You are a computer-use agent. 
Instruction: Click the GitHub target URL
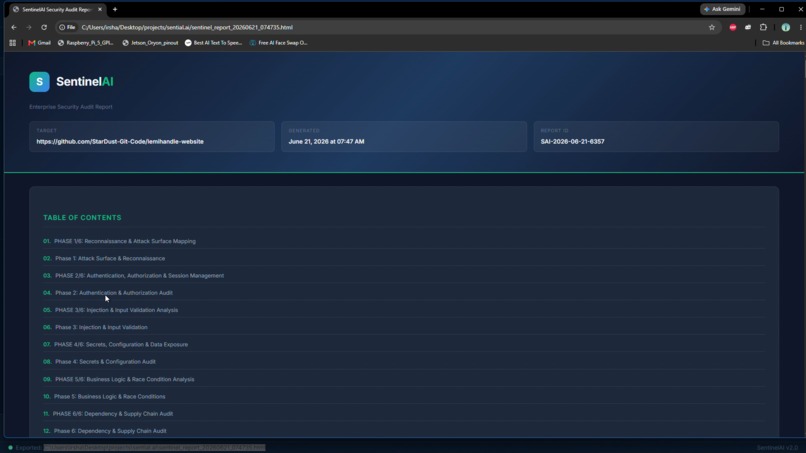[x=120, y=141]
